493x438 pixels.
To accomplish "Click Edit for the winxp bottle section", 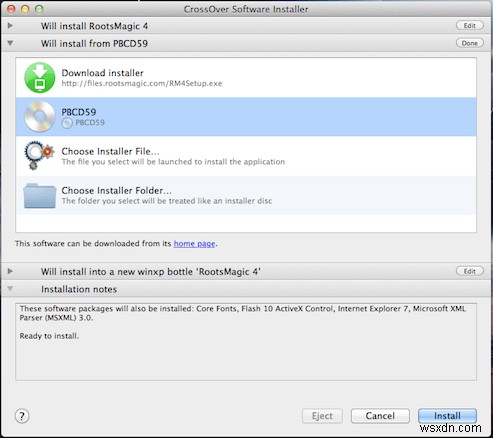I will point(469,271).
